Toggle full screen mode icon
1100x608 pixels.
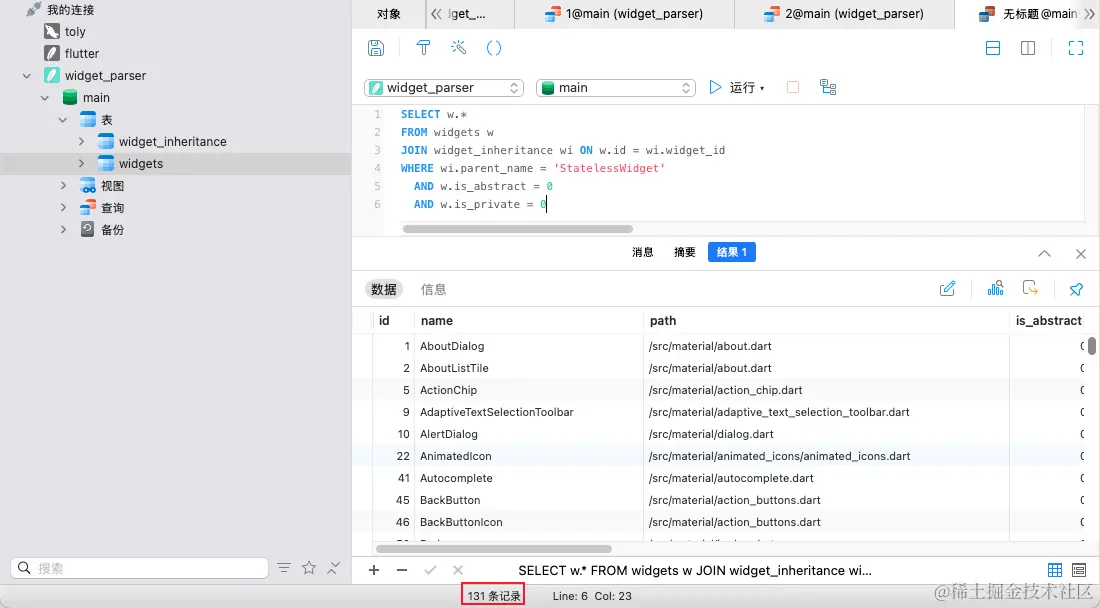pos(1075,48)
